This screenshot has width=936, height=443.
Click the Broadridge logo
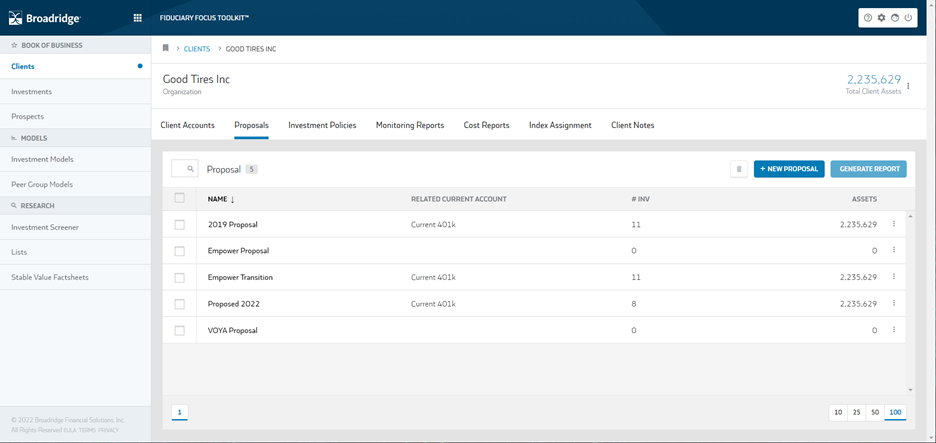pyautogui.click(x=44, y=18)
